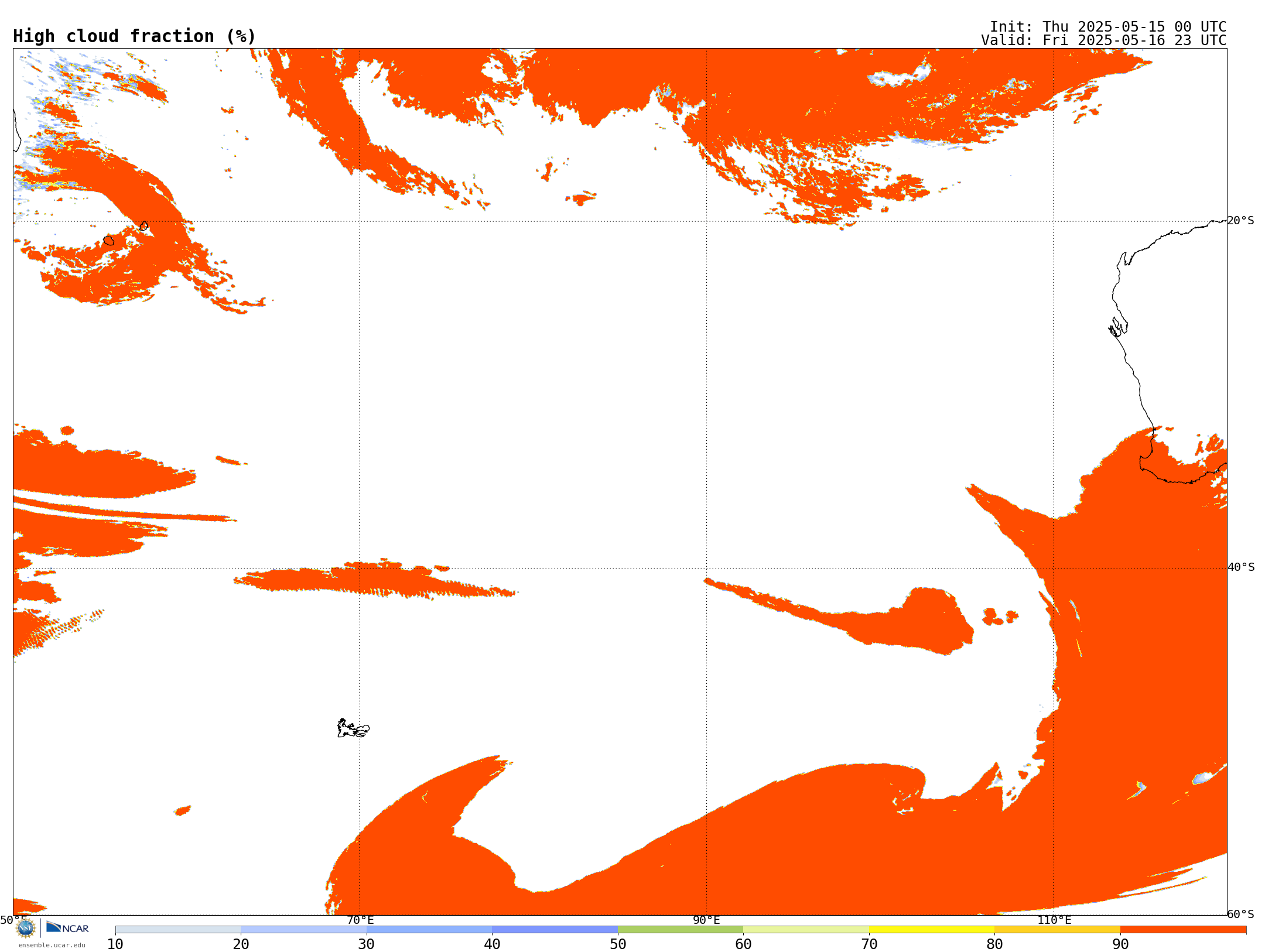Image resolution: width=1265 pixels, height=952 pixels.
Task: Click the 20°S latitude label
Action: pos(1241,221)
